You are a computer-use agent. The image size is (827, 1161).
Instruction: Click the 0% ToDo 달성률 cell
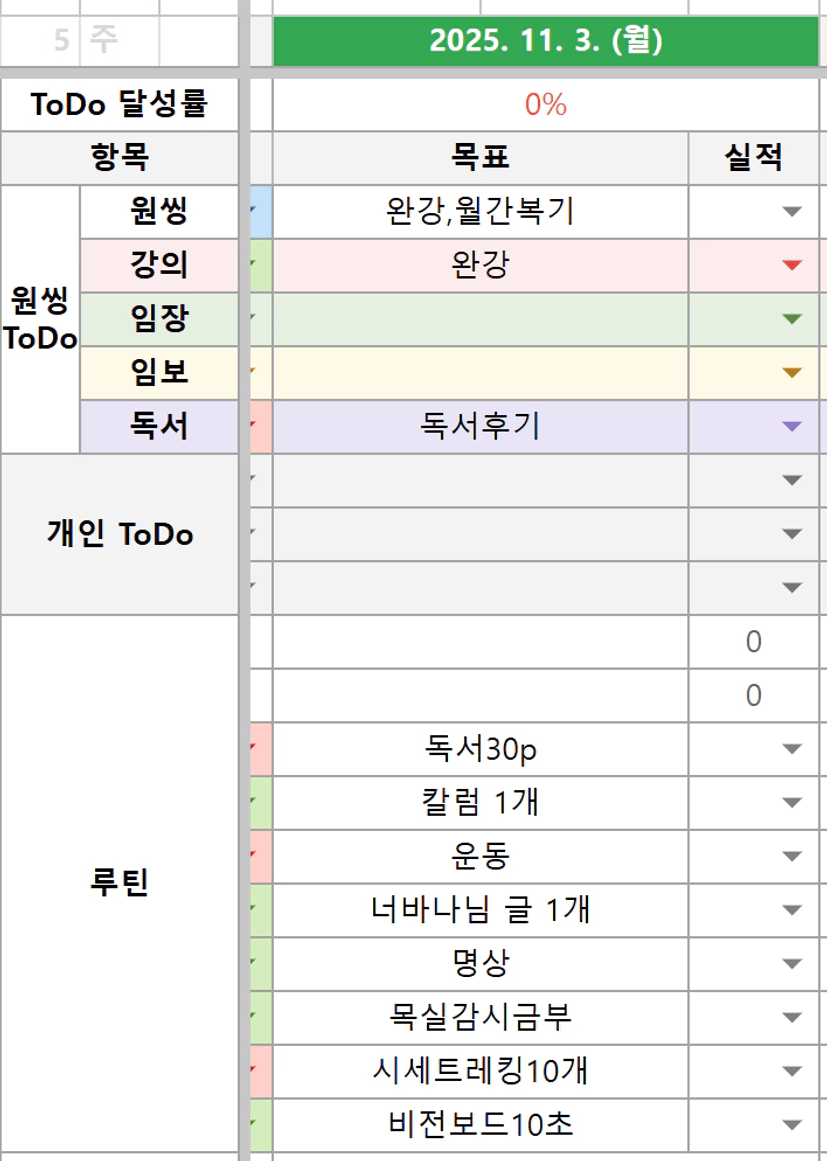point(545,104)
